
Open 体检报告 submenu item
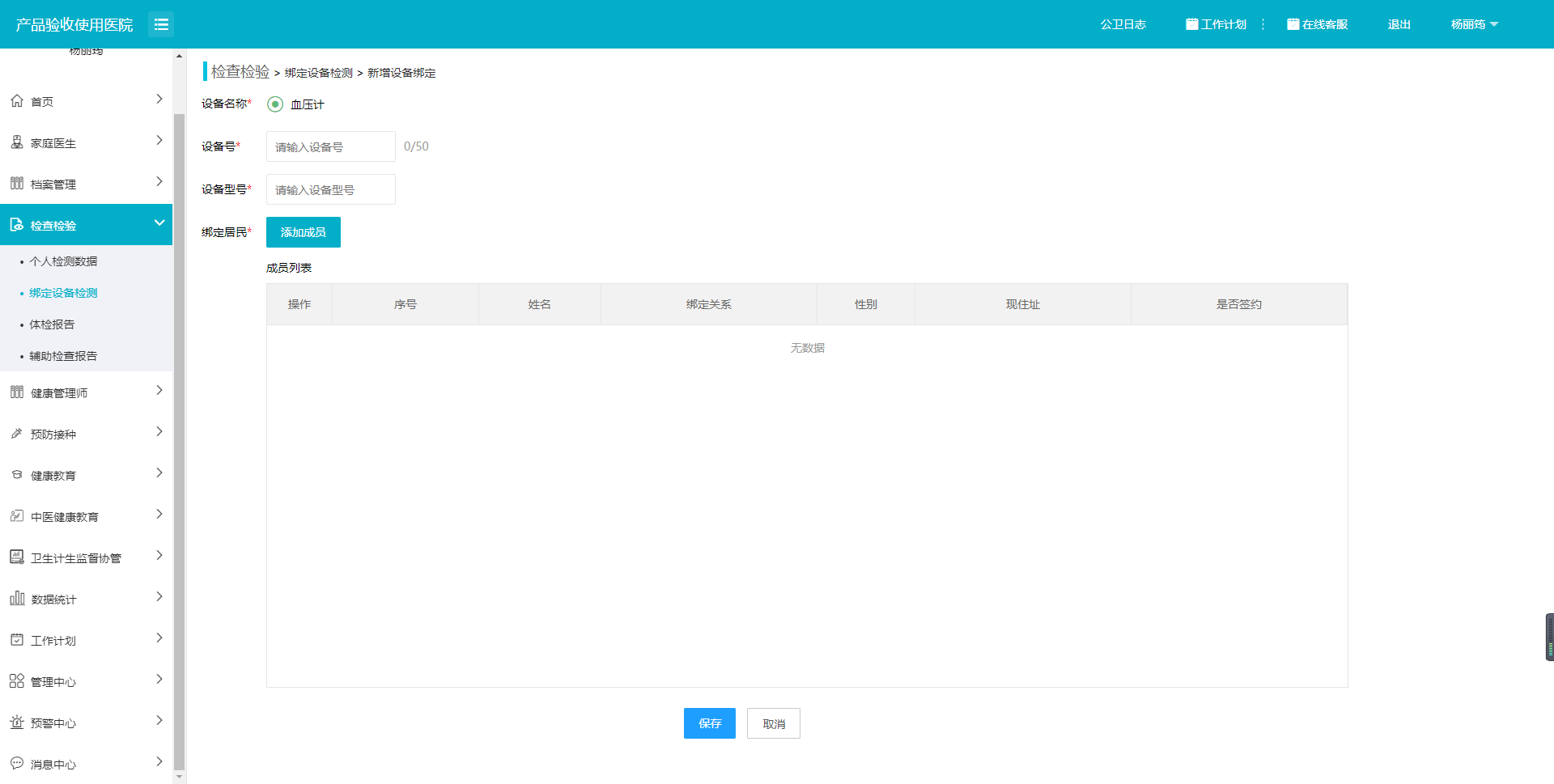pos(52,324)
